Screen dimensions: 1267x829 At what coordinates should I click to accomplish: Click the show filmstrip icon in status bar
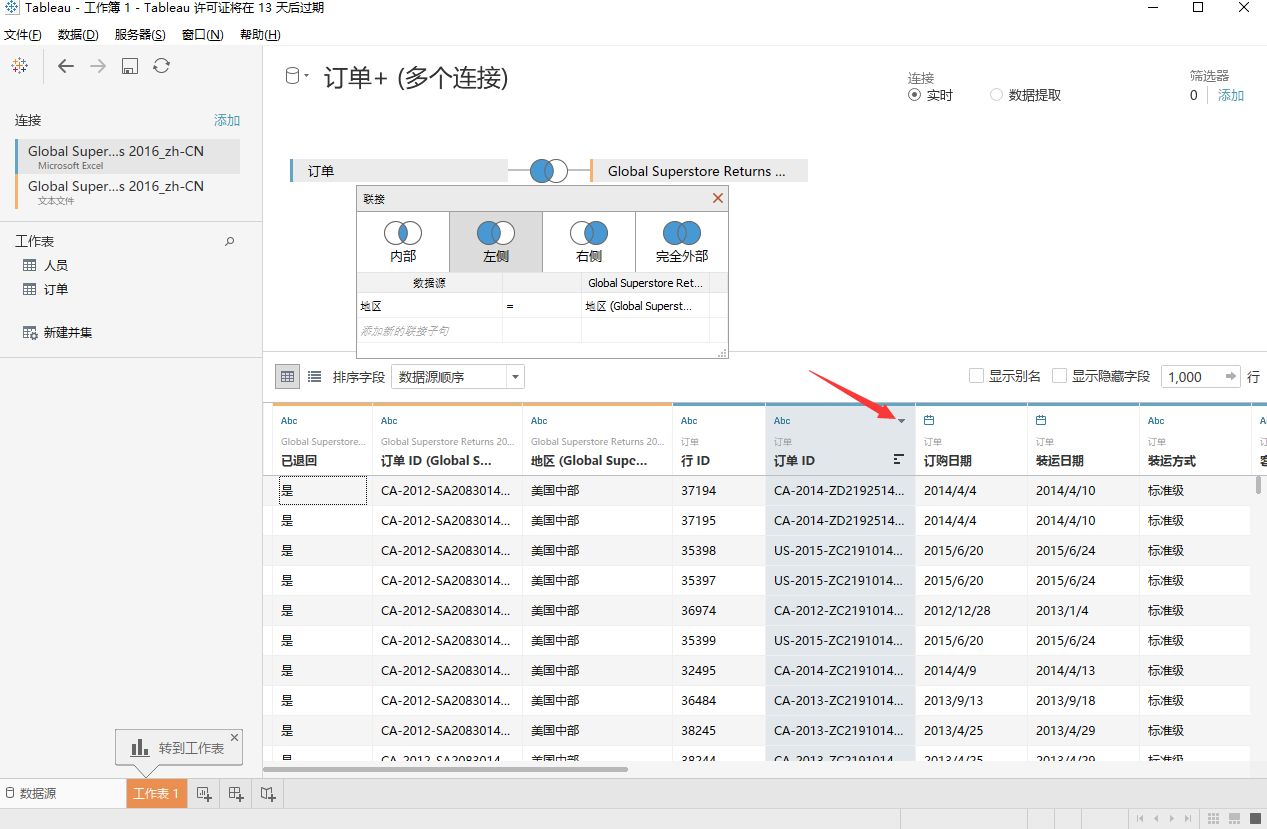(1234, 819)
